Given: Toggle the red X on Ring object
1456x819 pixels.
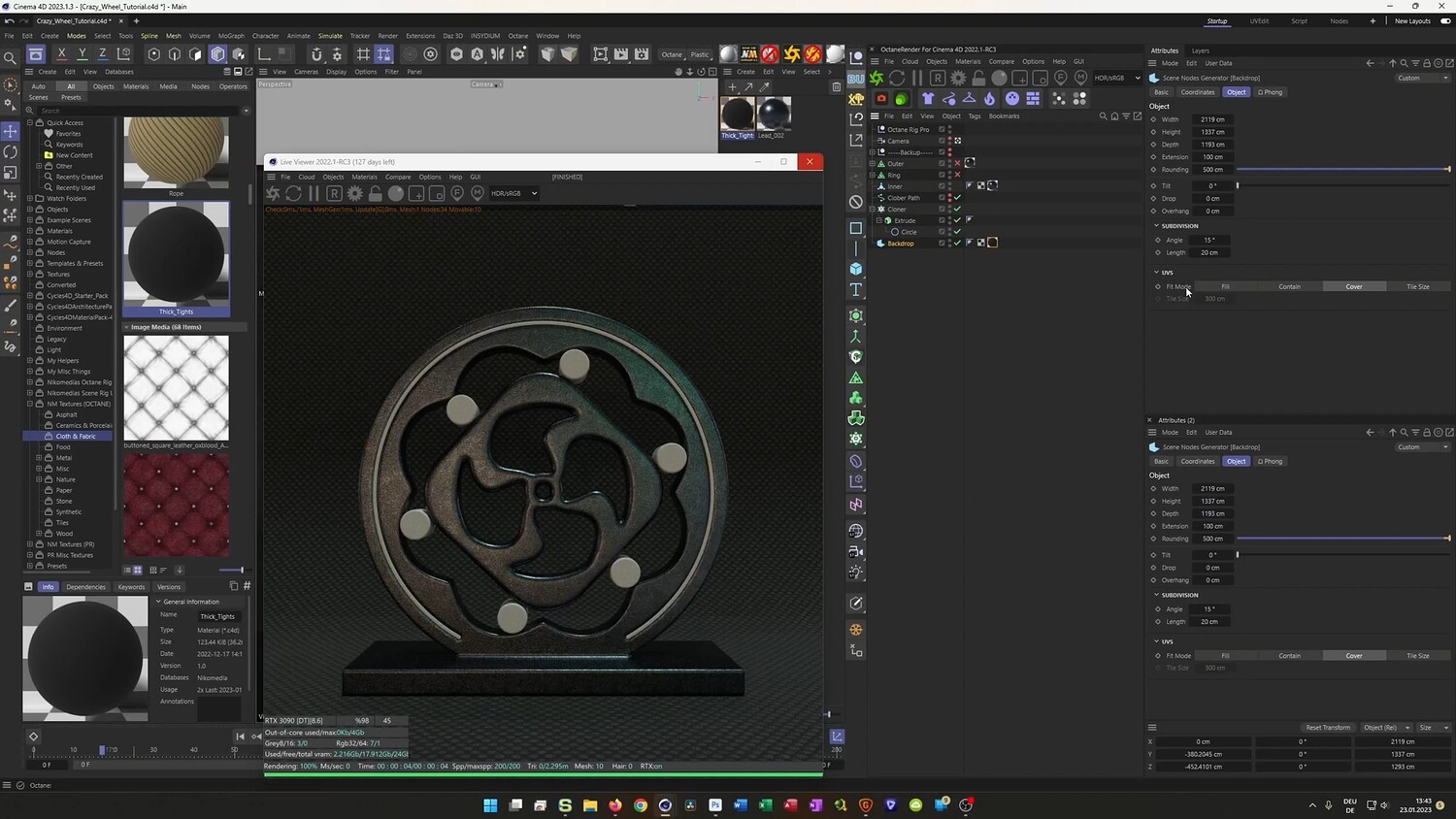Looking at the screenshot, I should [957, 175].
